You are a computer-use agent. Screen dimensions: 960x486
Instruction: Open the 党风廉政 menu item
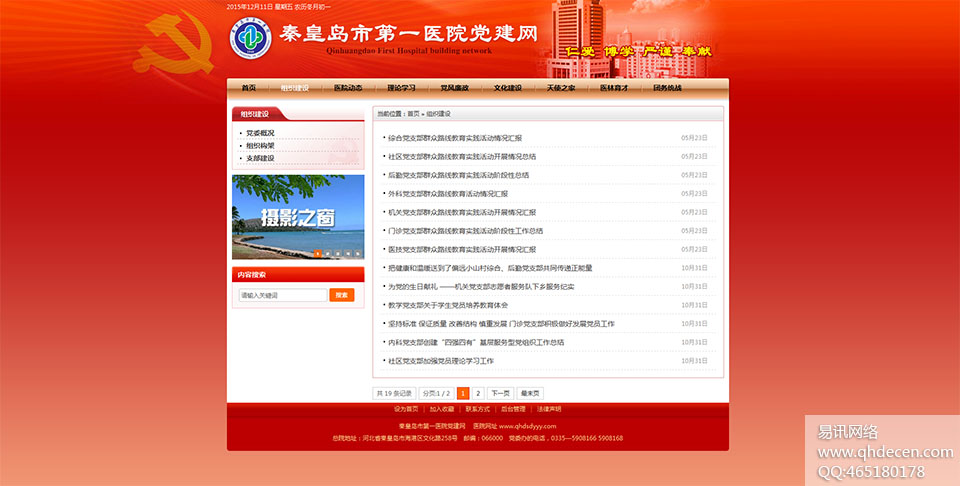454,88
